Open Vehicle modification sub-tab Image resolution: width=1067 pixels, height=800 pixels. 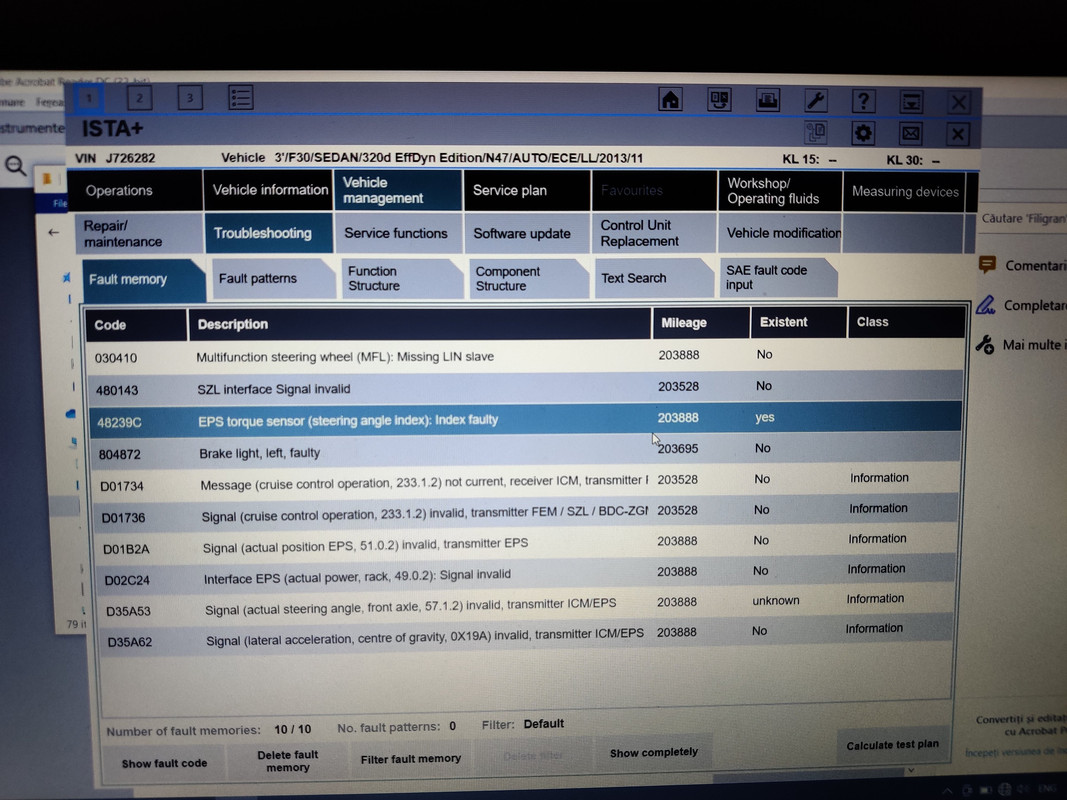(x=780, y=233)
